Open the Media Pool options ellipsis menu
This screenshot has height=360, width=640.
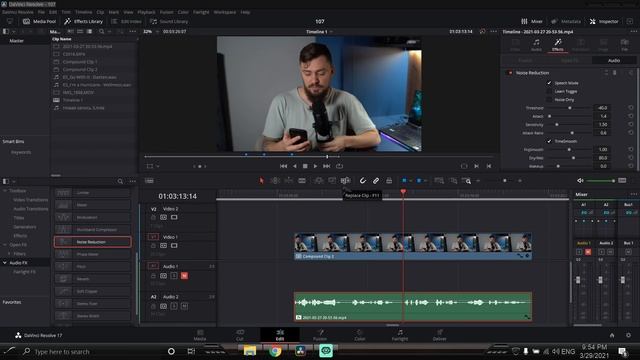coord(133,31)
